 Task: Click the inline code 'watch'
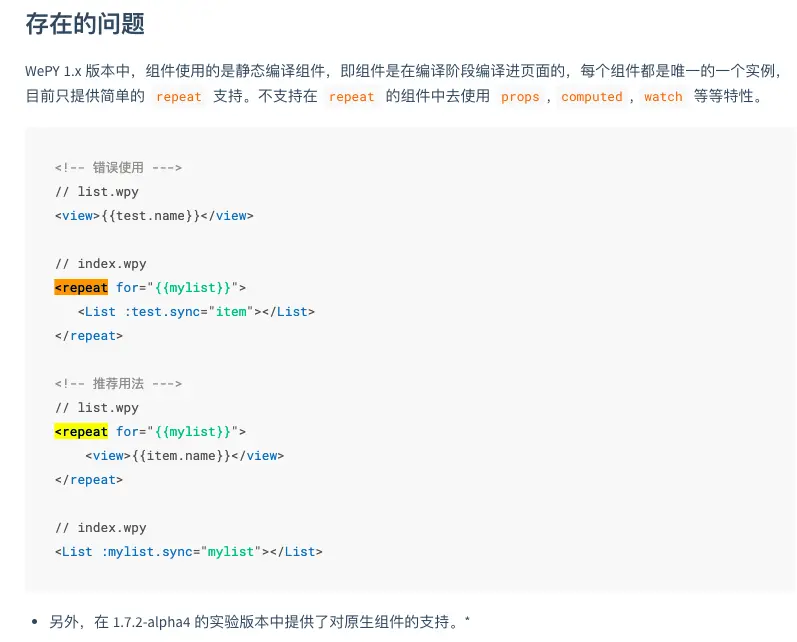pyautogui.click(x=663, y=97)
